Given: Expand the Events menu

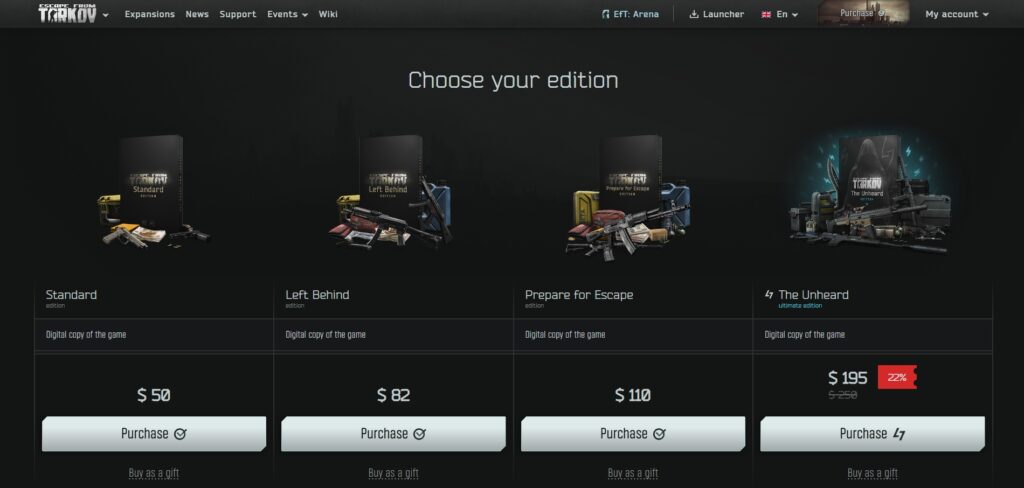Looking at the screenshot, I should click(287, 14).
